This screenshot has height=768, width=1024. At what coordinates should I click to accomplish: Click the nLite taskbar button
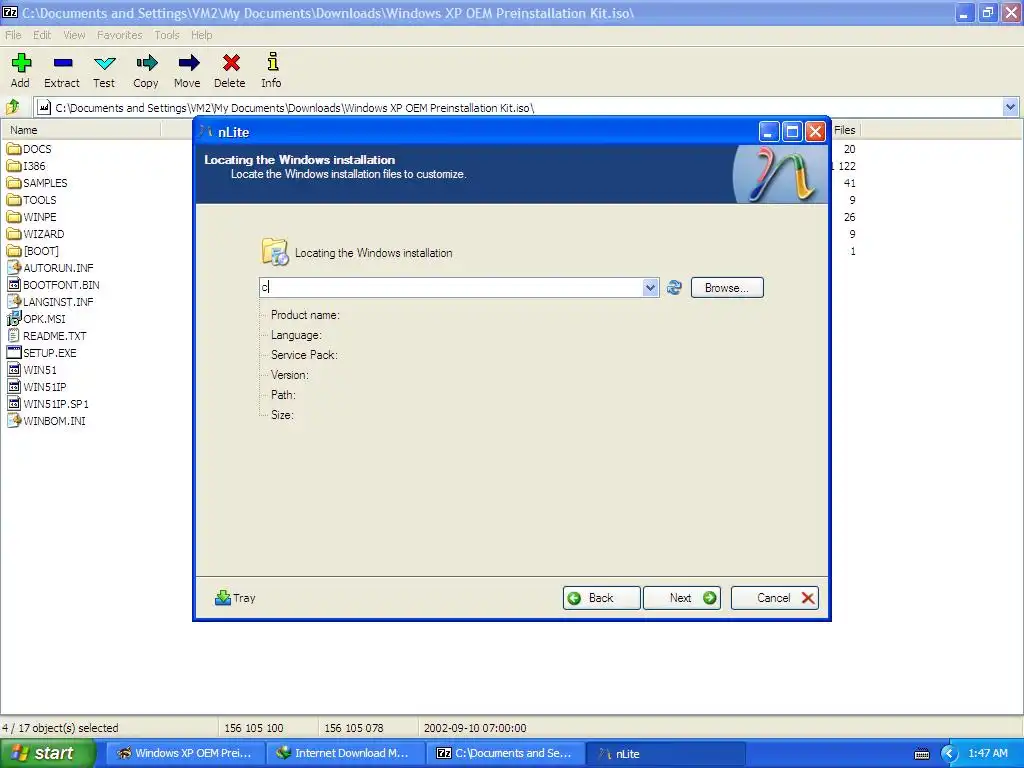pos(665,753)
